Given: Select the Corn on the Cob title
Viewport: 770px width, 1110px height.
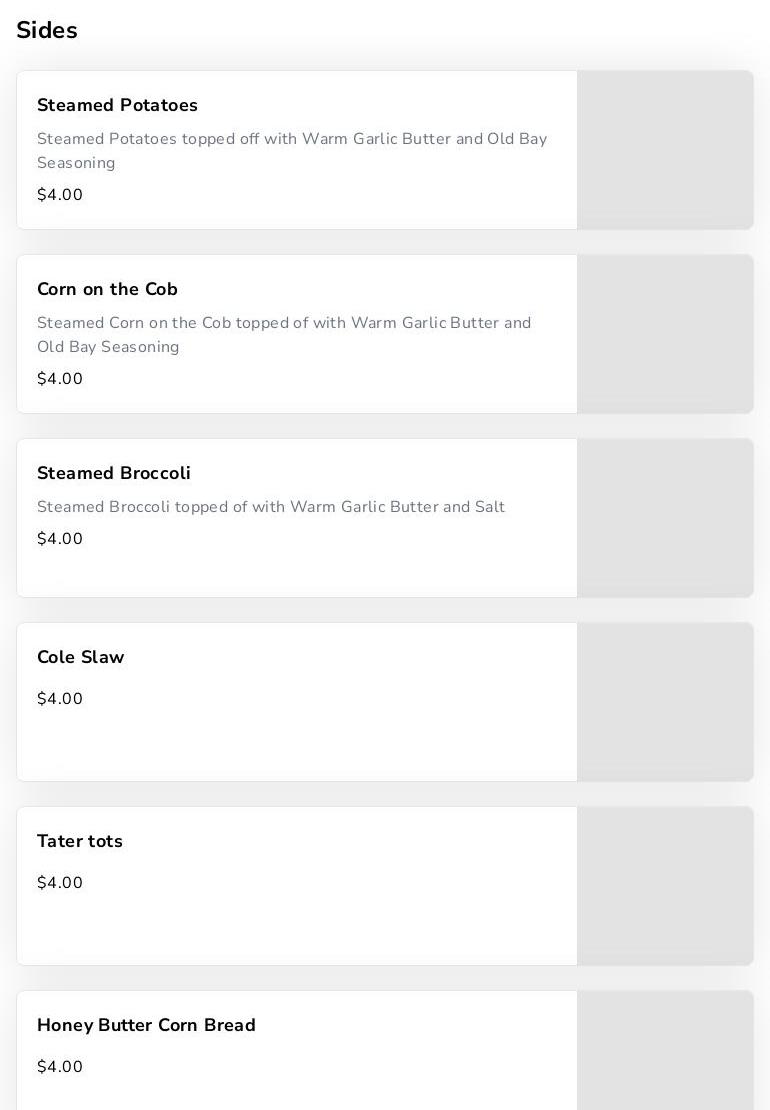Looking at the screenshot, I should point(107,289).
